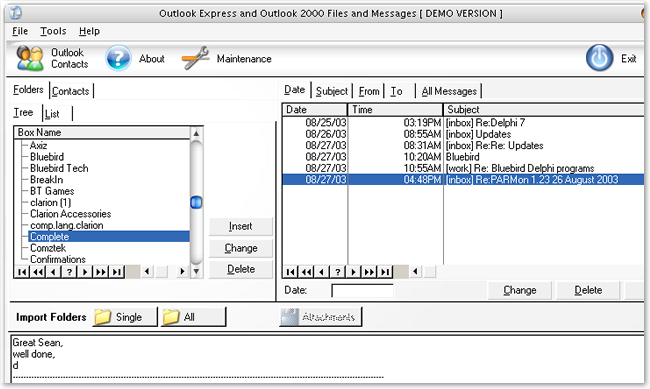
Task: Select the clarion (1) folder
Action: click(x=50, y=202)
